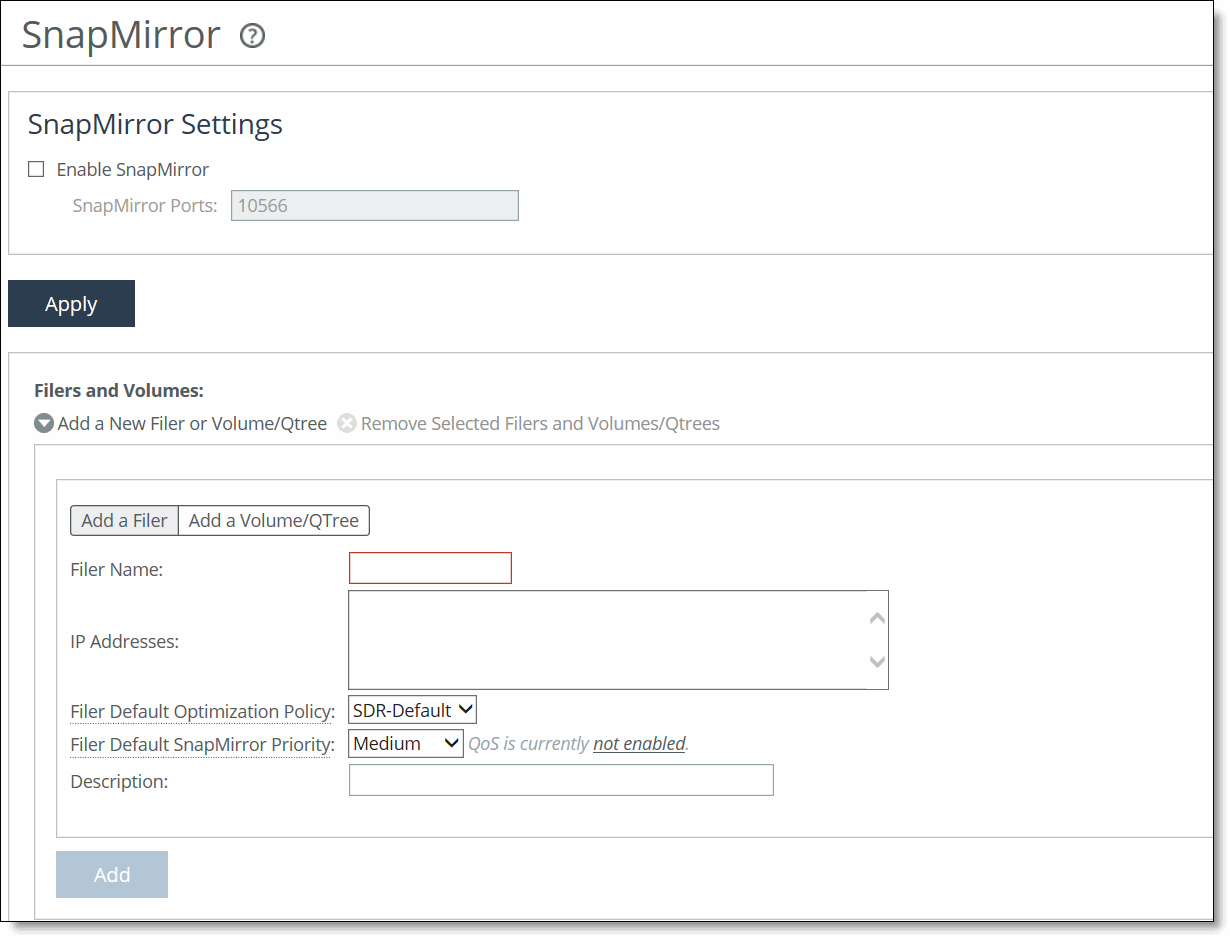The width and height of the screenshot is (1230, 938).
Task: Enable the SnapMirror checkbox
Action: (36, 169)
